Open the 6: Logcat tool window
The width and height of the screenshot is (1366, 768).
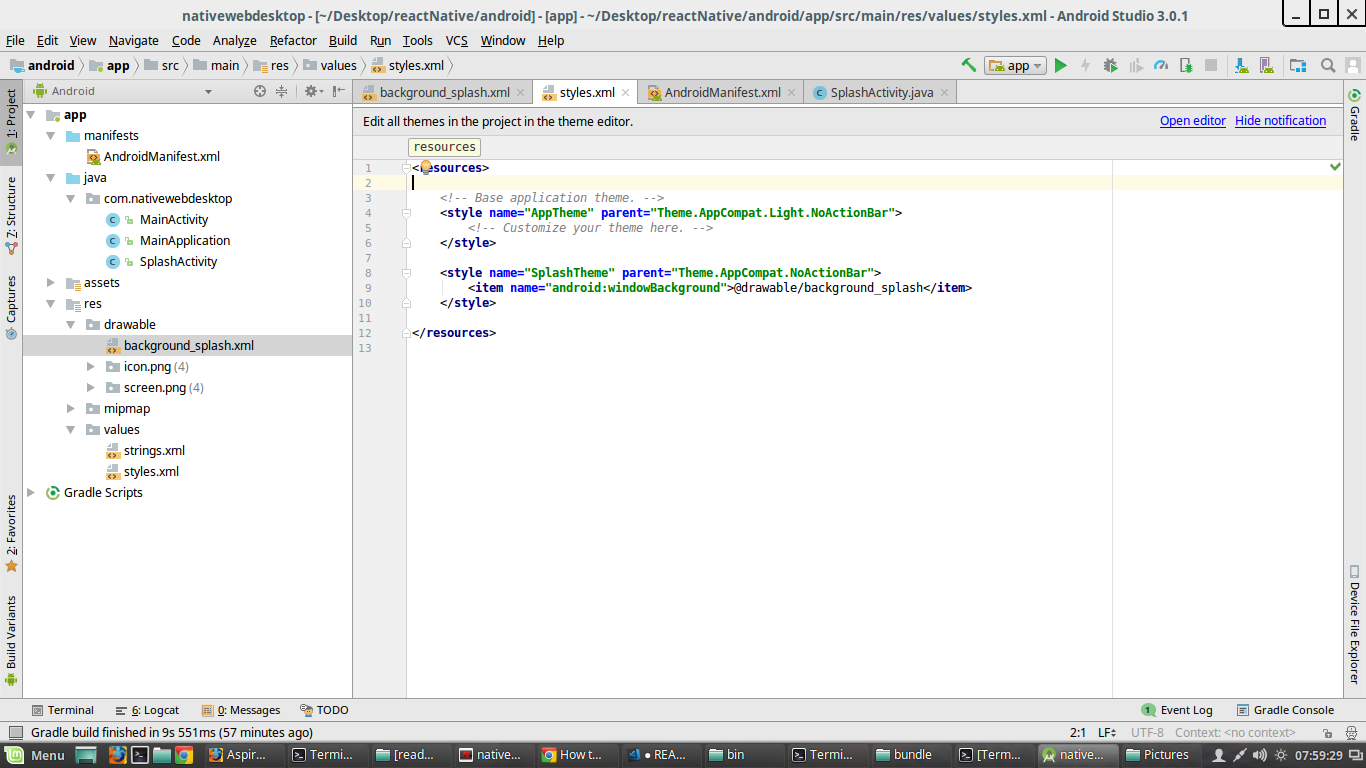147,710
